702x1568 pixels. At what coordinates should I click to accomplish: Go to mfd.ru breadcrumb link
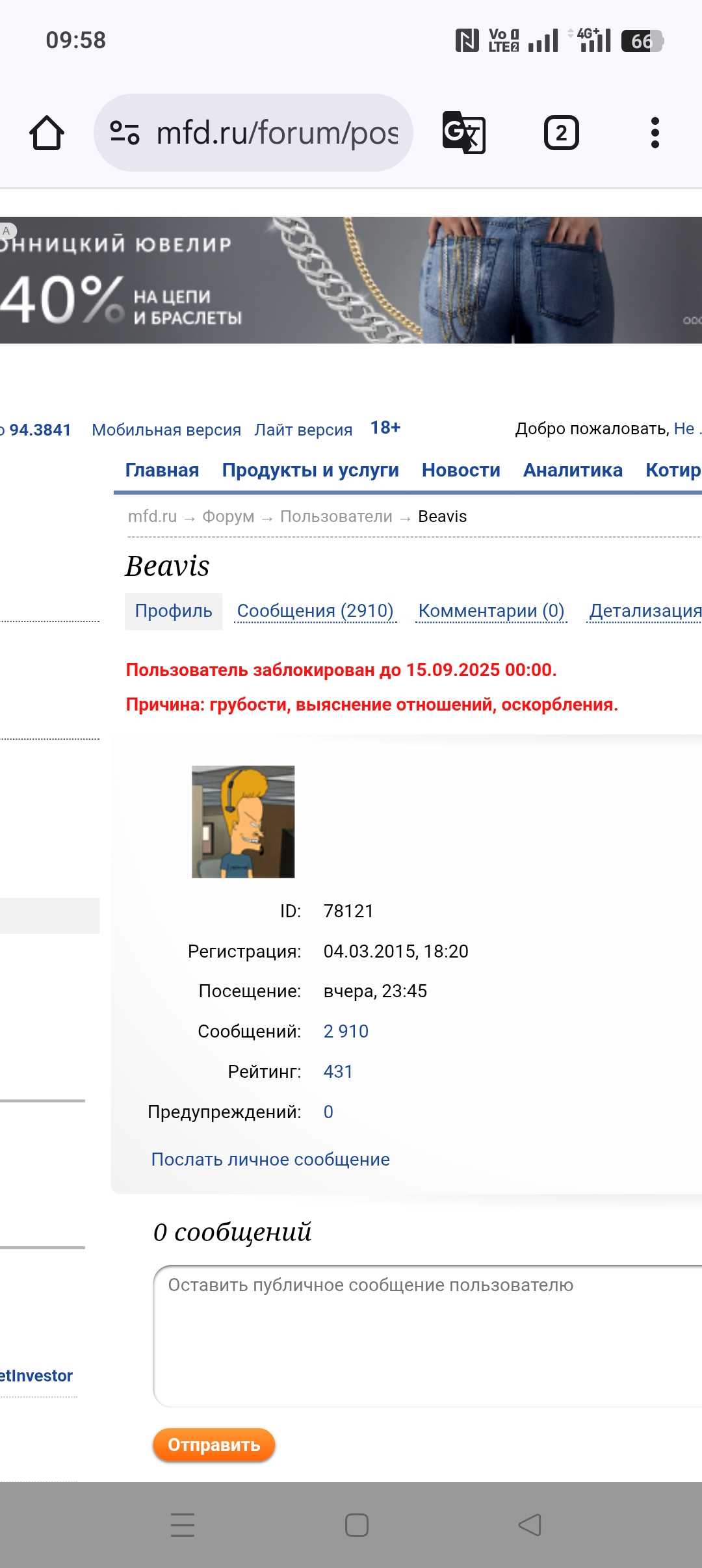(152, 516)
